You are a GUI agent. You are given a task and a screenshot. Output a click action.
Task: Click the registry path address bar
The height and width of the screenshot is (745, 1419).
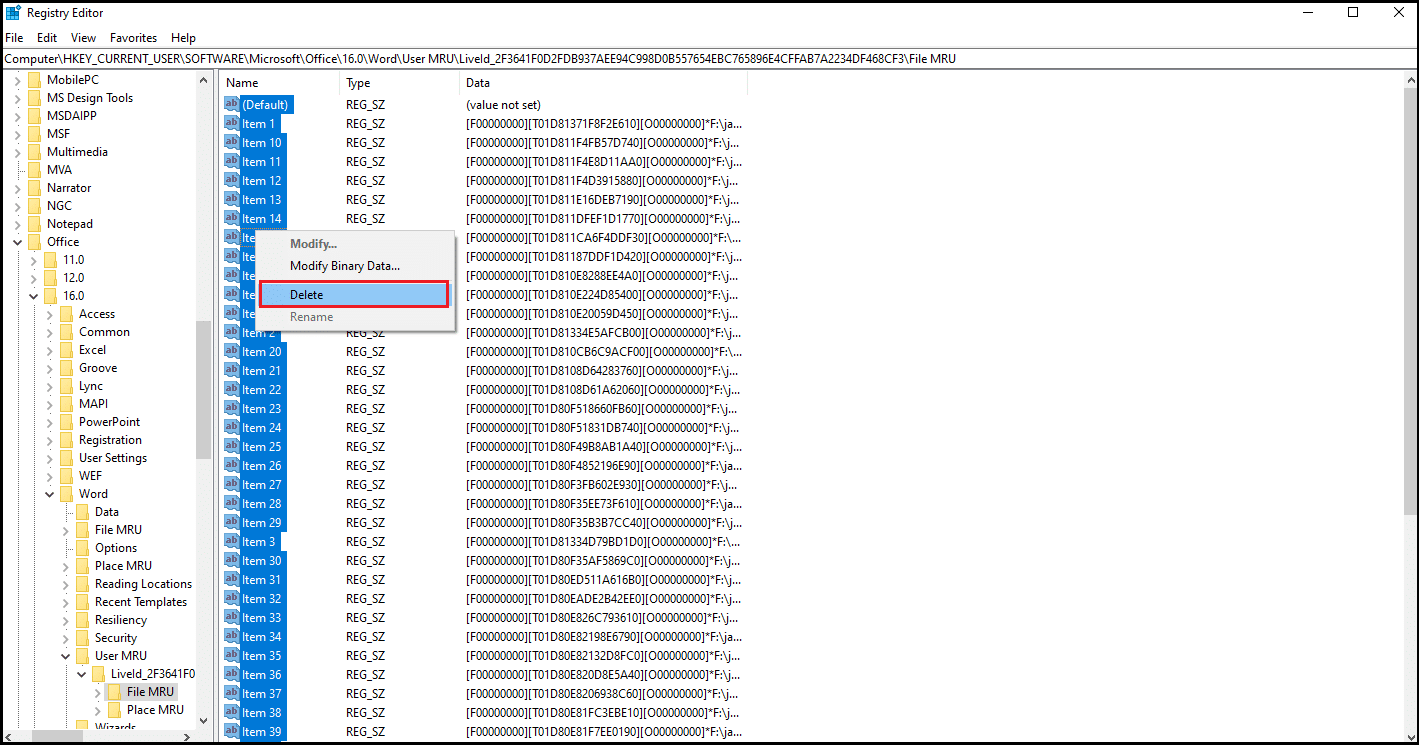point(709,59)
